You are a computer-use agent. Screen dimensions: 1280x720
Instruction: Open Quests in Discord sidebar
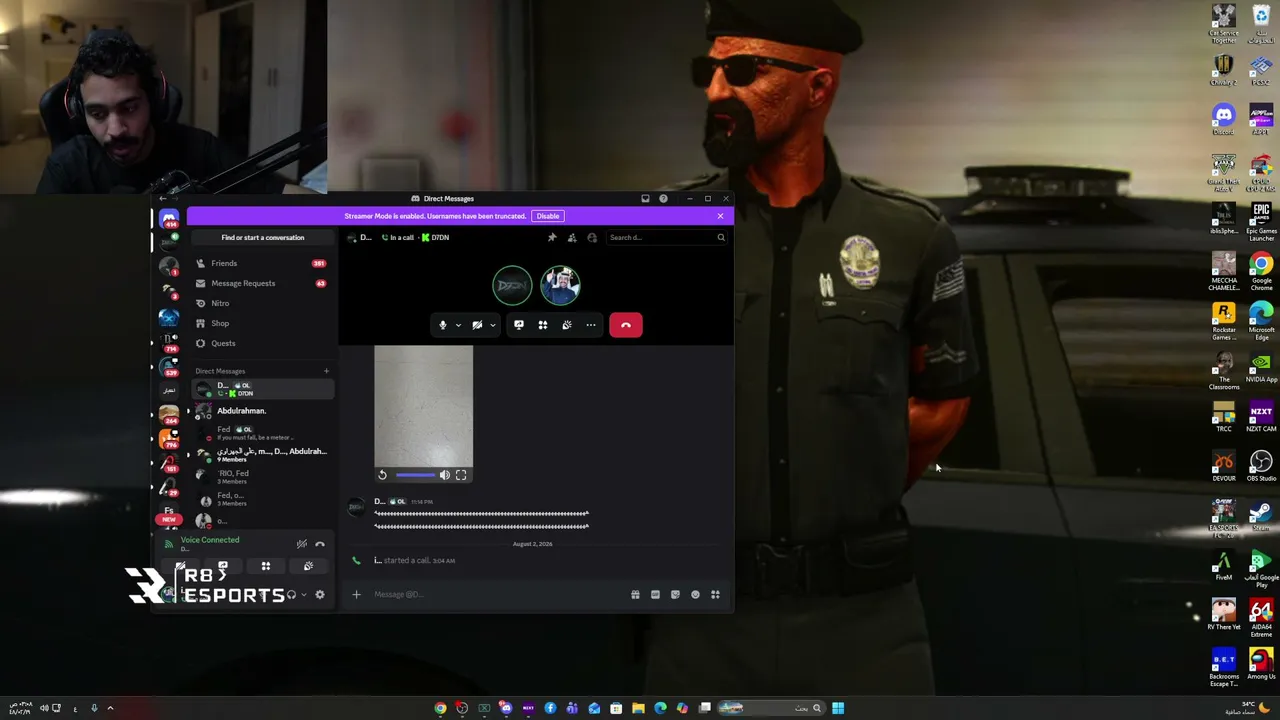262,343
